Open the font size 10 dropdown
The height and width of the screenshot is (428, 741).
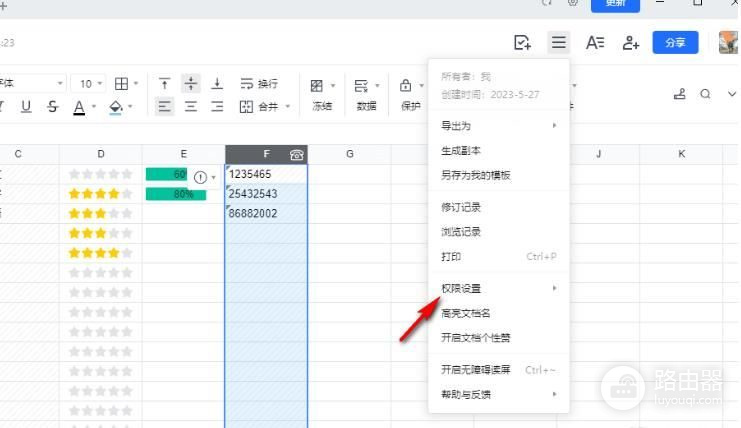coord(88,84)
